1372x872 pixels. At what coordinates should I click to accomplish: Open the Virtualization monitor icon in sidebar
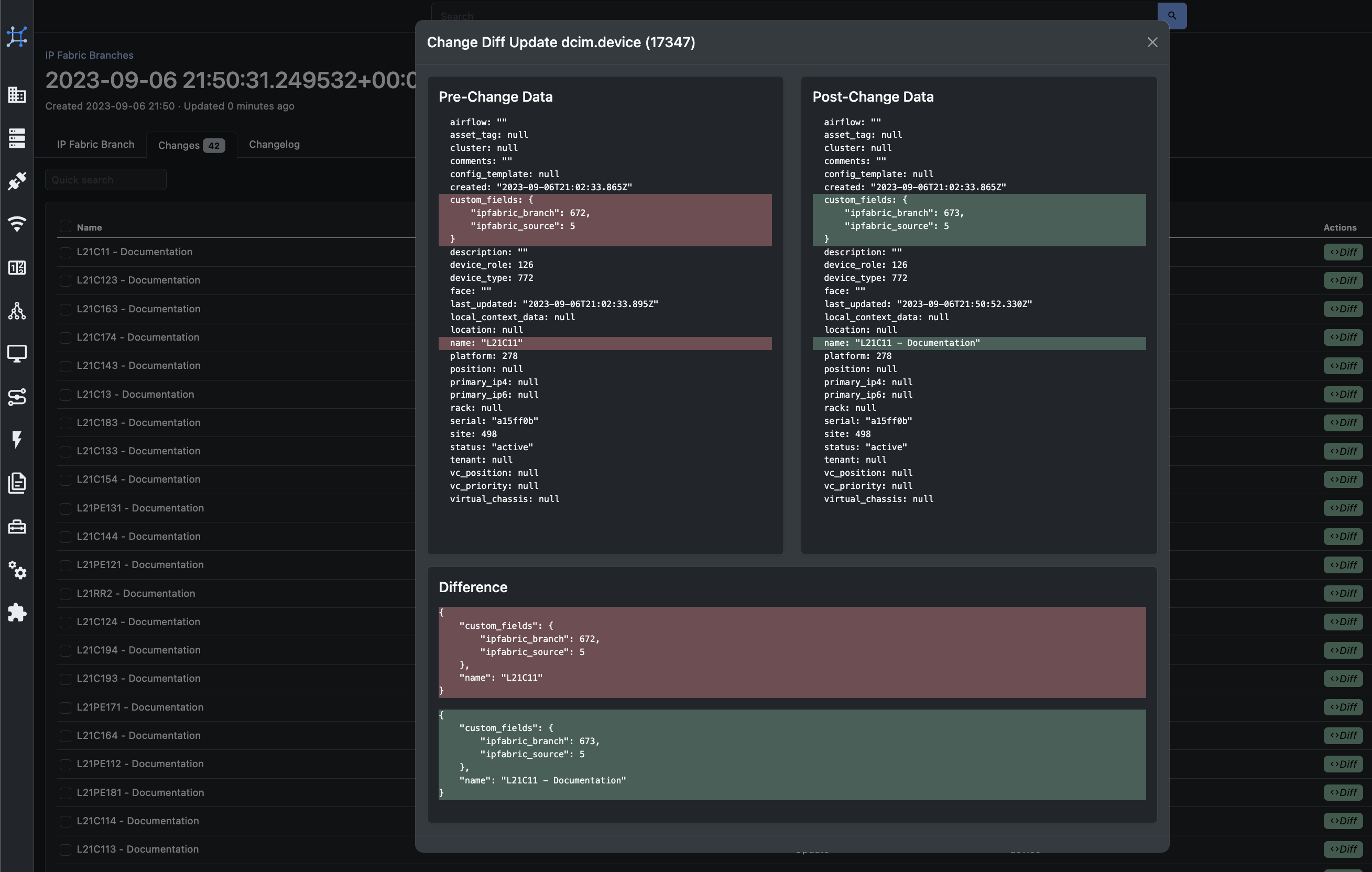click(17, 354)
